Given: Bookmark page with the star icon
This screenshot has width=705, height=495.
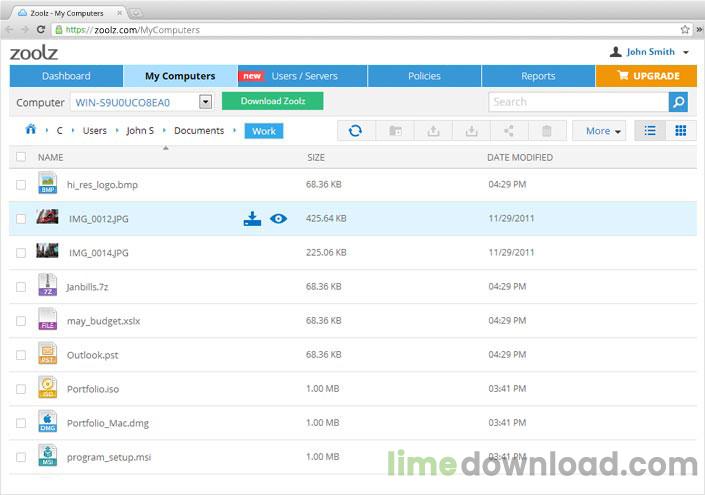Looking at the screenshot, I should coord(685,30).
